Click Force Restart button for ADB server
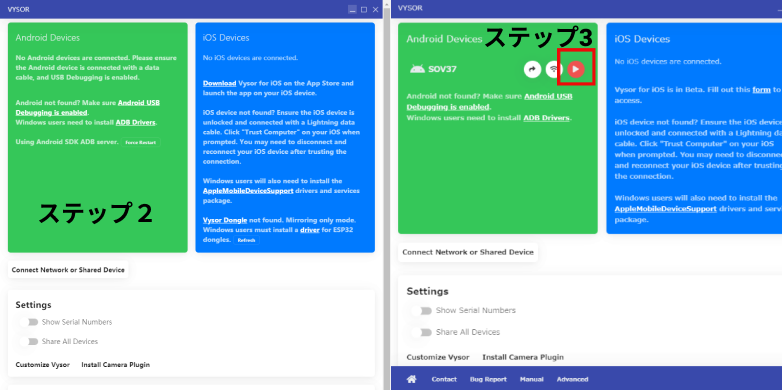Screen dimensions: 782x390 [x=141, y=143]
